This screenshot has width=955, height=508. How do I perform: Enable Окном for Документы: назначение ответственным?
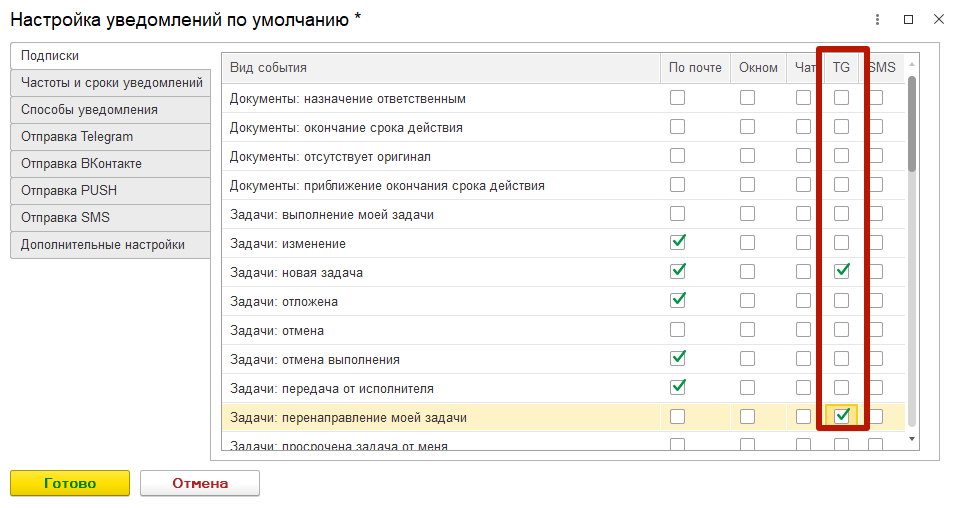tap(747, 97)
